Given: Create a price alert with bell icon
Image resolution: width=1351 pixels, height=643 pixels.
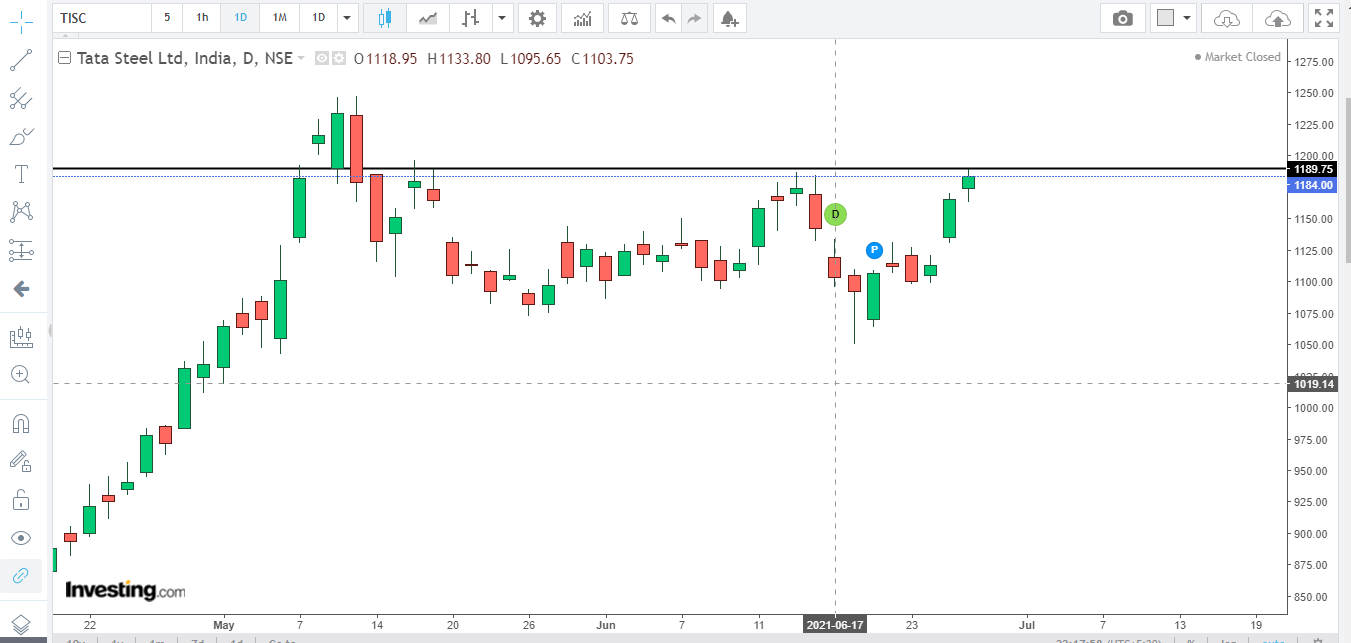Looking at the screenshot, I should 729,18.
